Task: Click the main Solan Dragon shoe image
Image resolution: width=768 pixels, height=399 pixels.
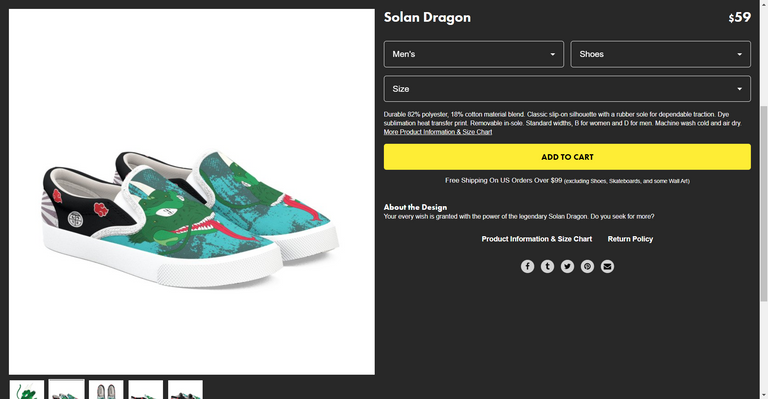Action: click(192, 192)
